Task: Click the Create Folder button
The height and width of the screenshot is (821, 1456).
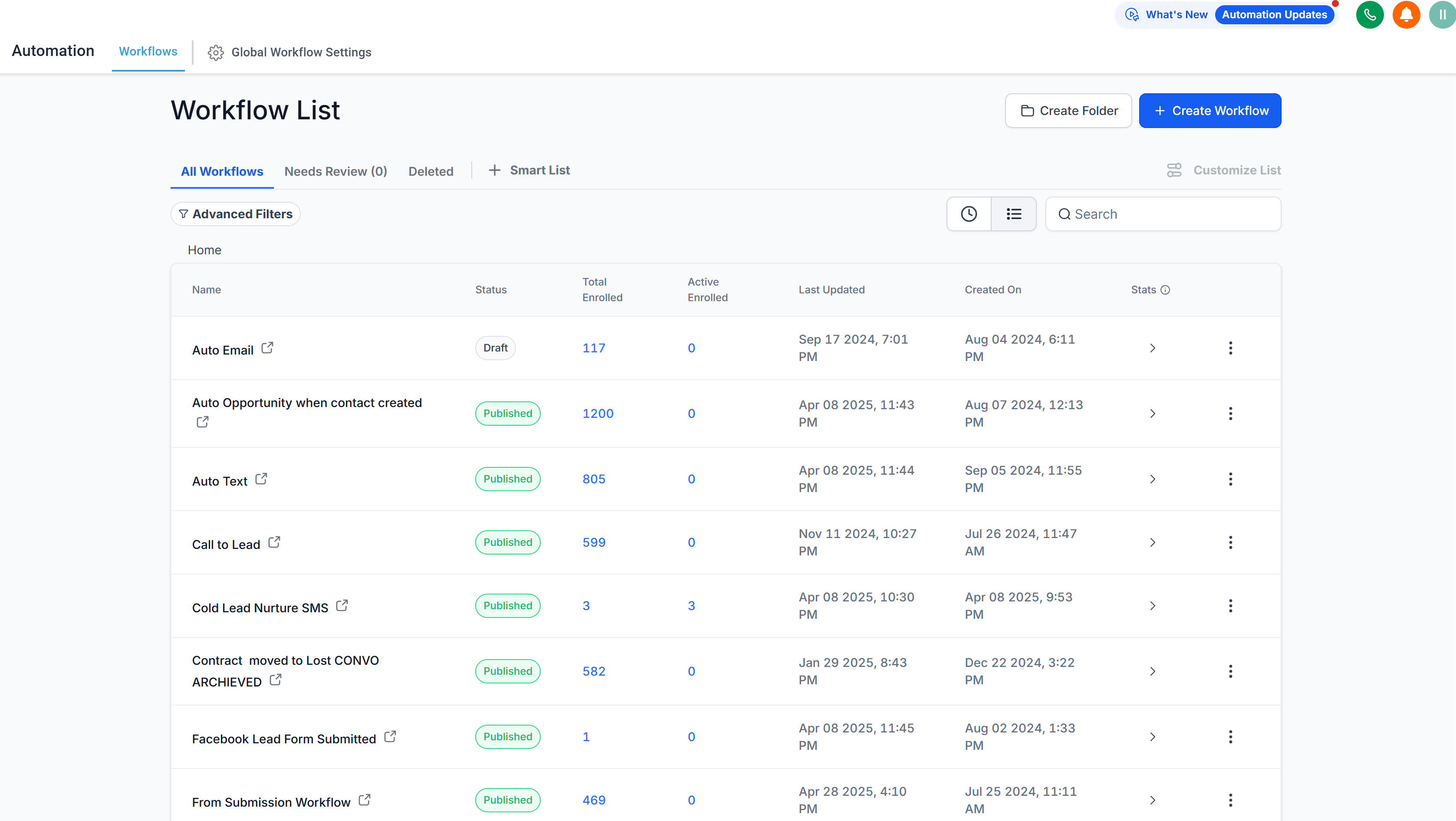Action: pos(1068,111)
